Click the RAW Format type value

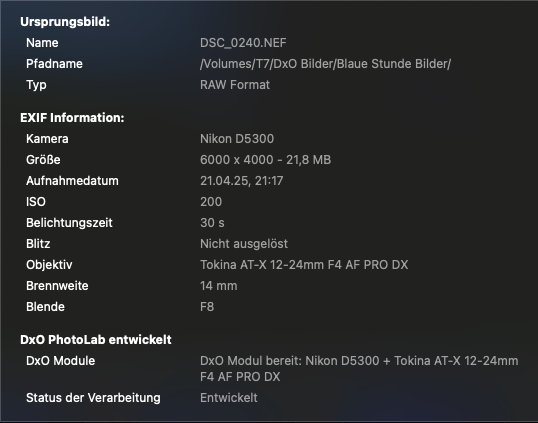pos(235,85)
